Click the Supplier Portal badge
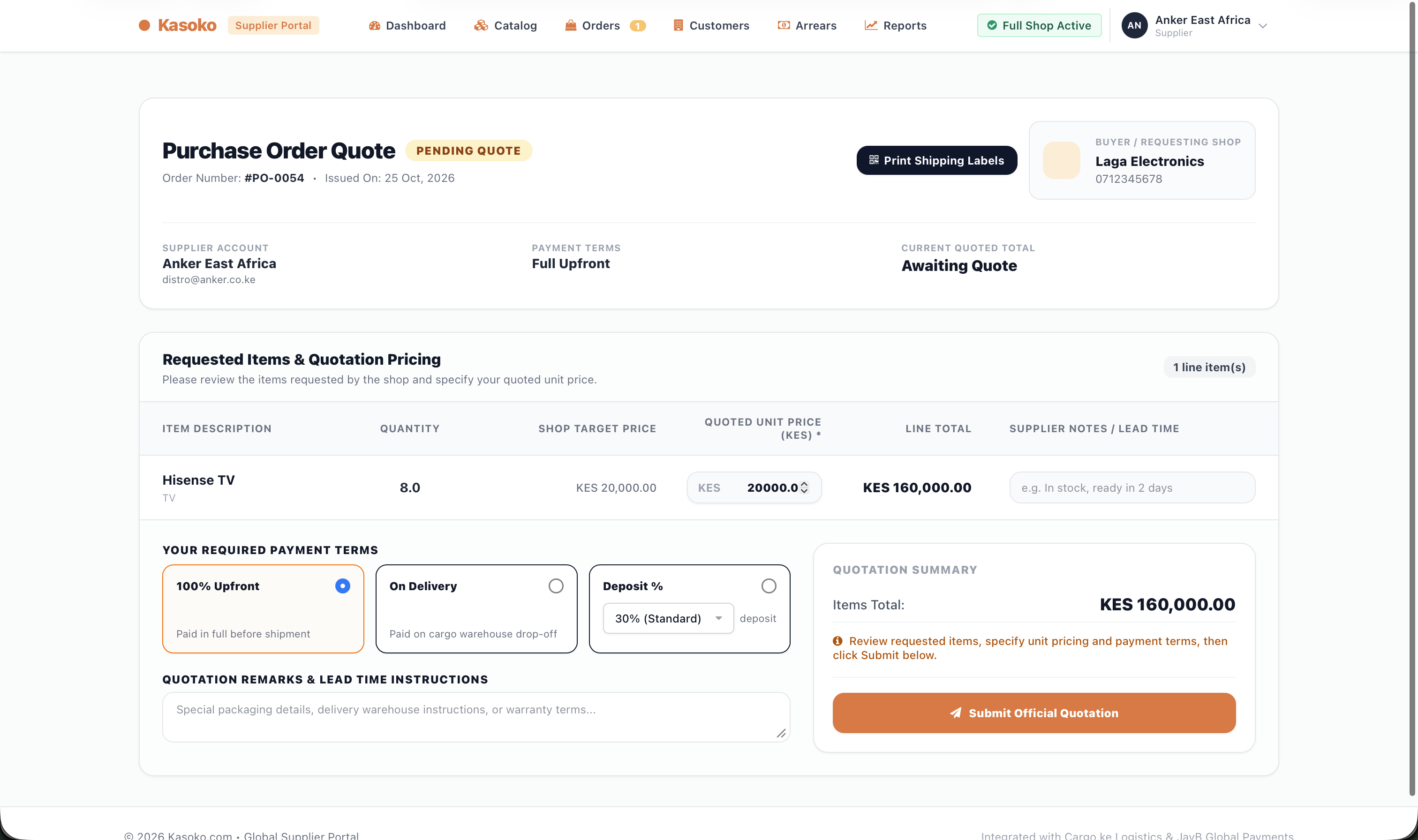 (273, 25)
